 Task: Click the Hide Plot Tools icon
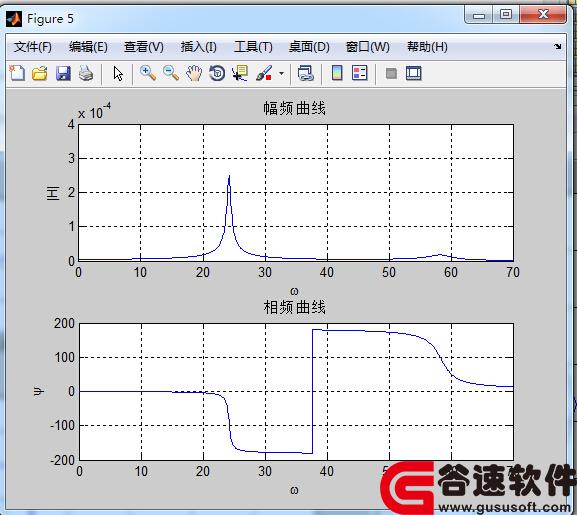(391, 73)
